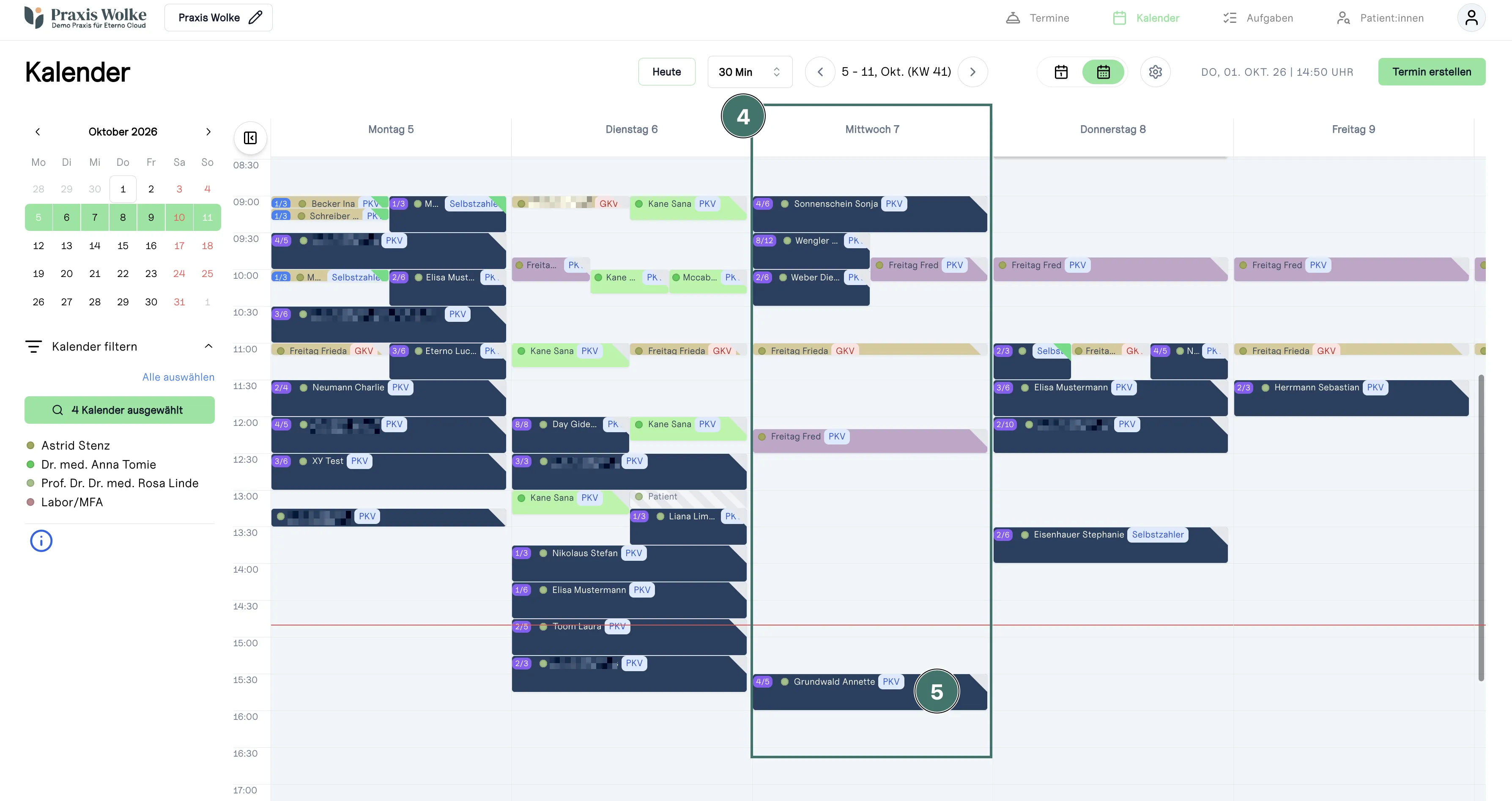Show previous month in mini calendar
The width and height of the screenshot is (1512, 801).
pos(38,132)
